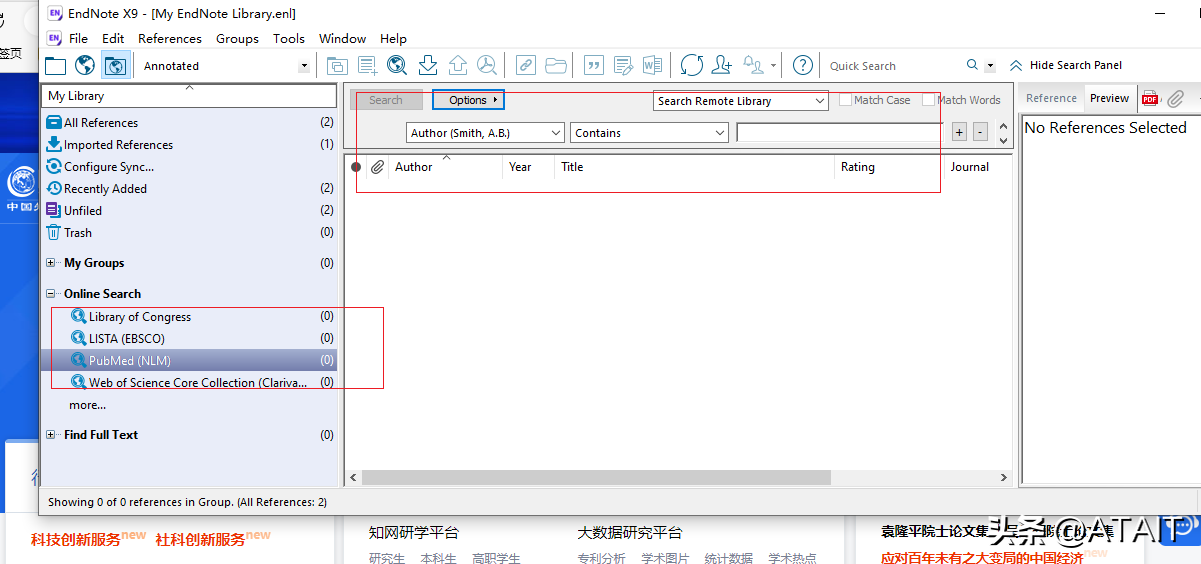Click the more... link under Online Search
The height and width of the screenshot is (564, 1201).
87,405
